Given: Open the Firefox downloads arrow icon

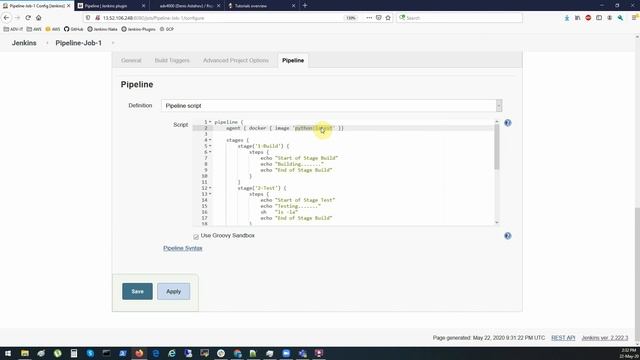Looking at the screenshot, I should point(567,18).
